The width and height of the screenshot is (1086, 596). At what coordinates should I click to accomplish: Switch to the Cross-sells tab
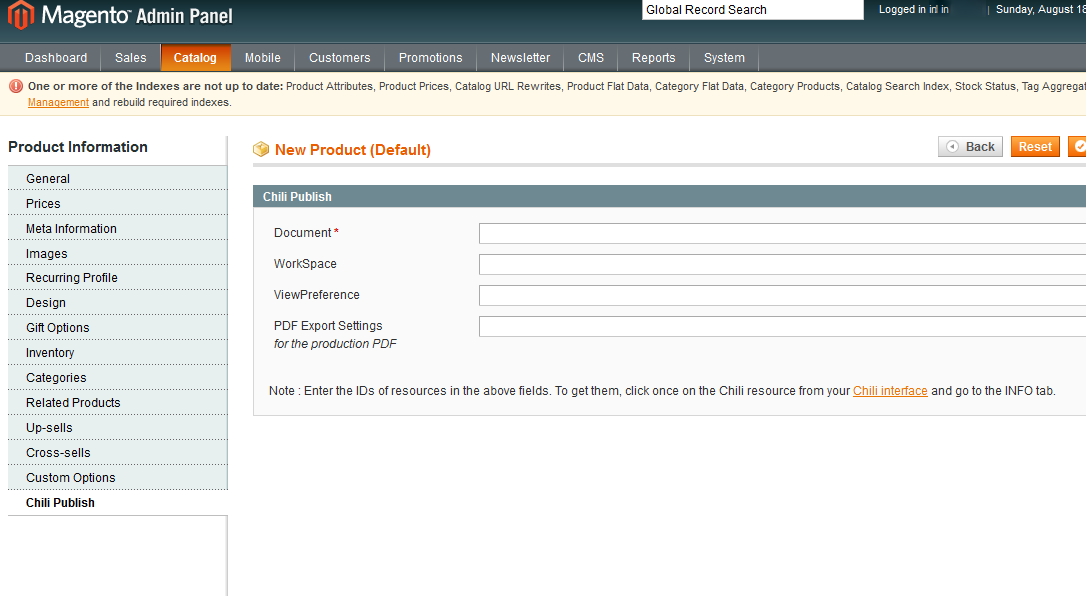point(118,453)
